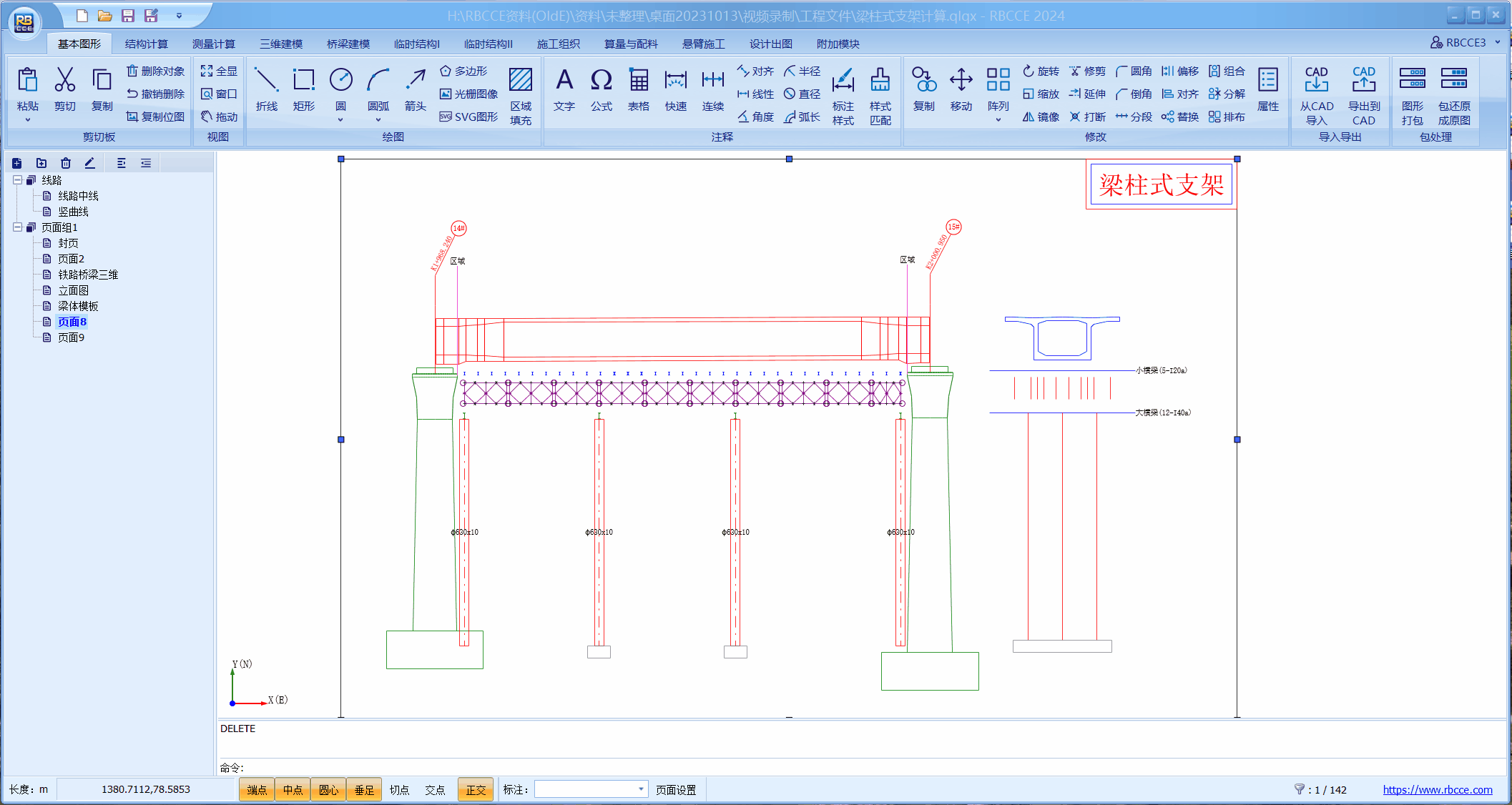1512x805 pixels.
Task: Import drawing with 从CAD导入
Action: tap(1317, 96)
